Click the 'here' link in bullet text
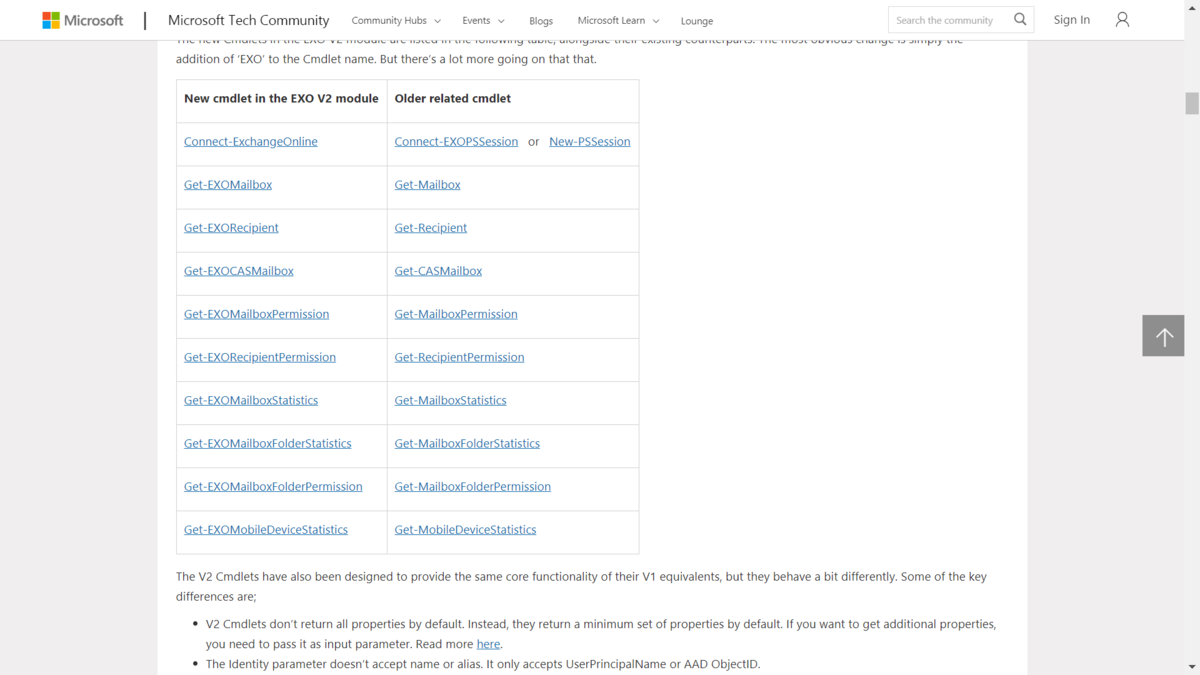Image resolution: width=1200 pixels, height=675 pixels. [488, 644]
